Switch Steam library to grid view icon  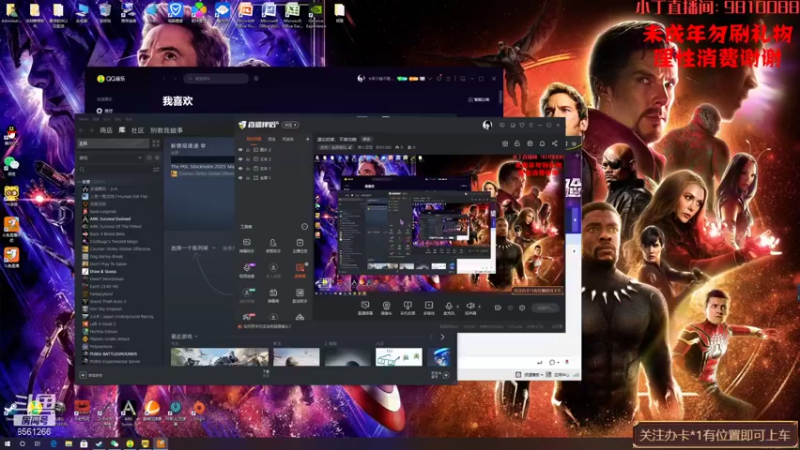(x=156, y=143)
